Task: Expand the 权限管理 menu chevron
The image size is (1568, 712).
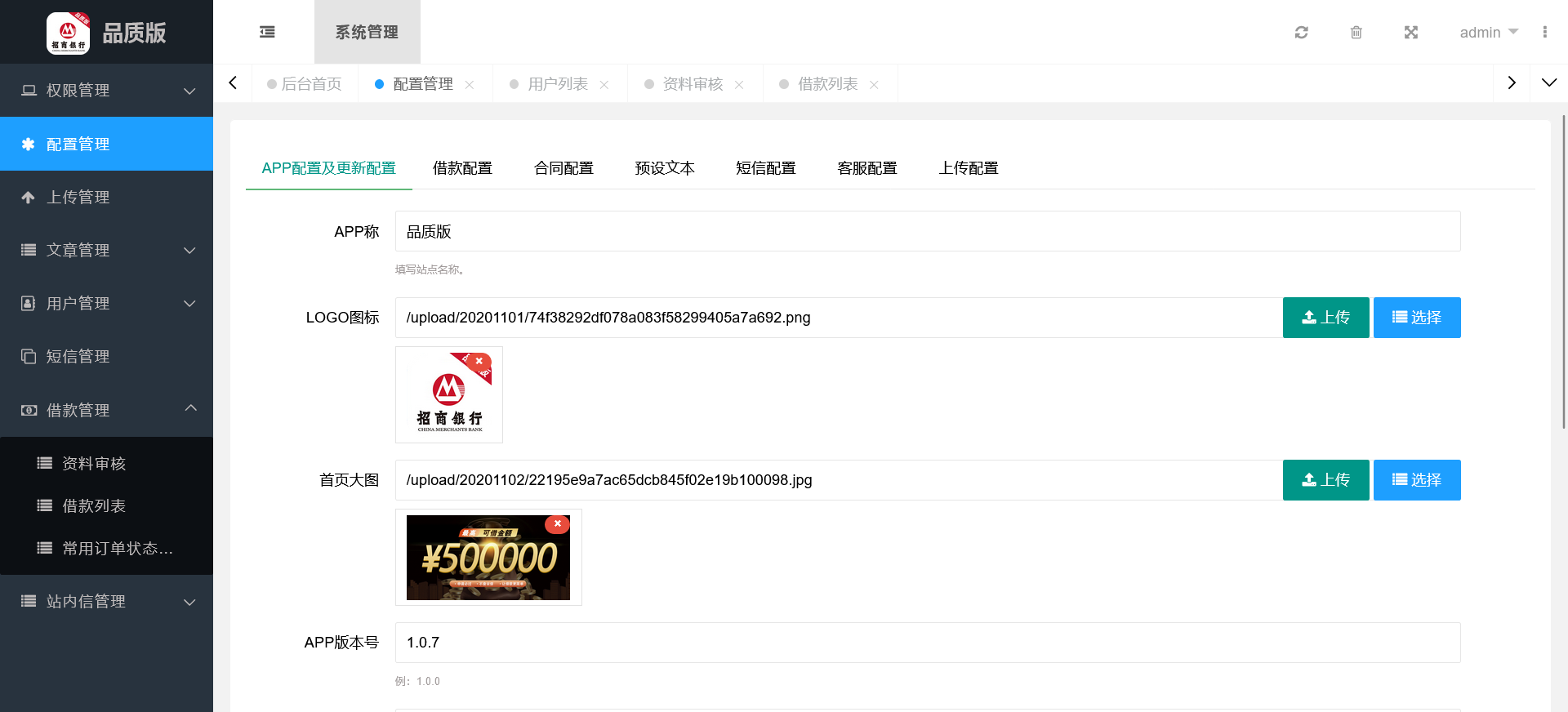Action: click(189, 91)
